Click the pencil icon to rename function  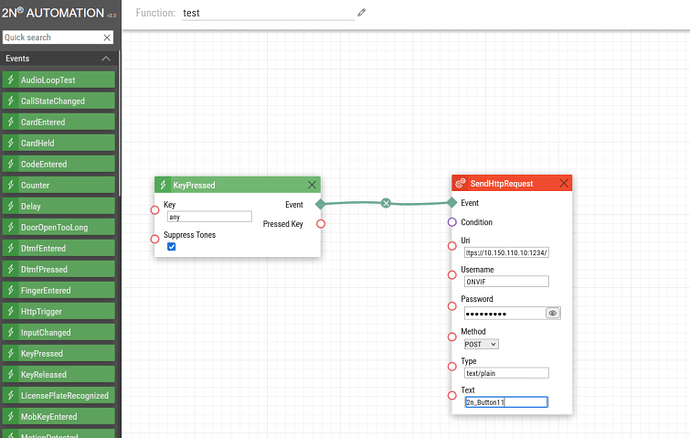[x=362, y=13]
